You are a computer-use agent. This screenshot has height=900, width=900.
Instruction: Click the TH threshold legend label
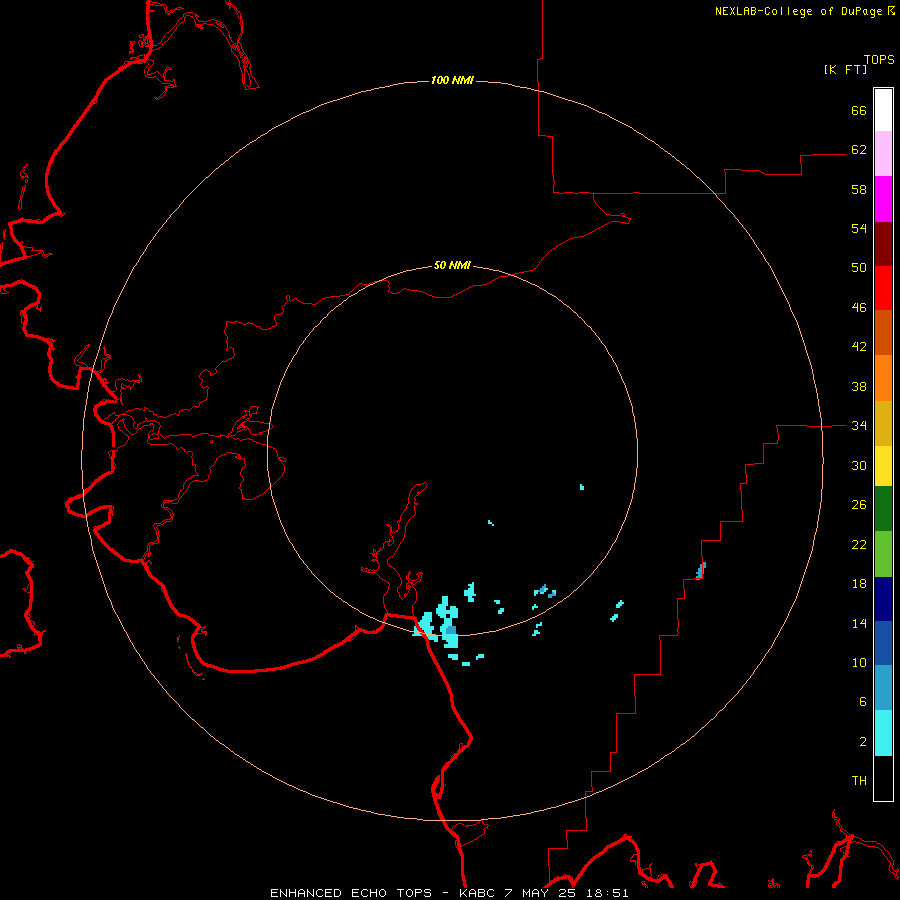pyautogui.click(x=859, y=780)
